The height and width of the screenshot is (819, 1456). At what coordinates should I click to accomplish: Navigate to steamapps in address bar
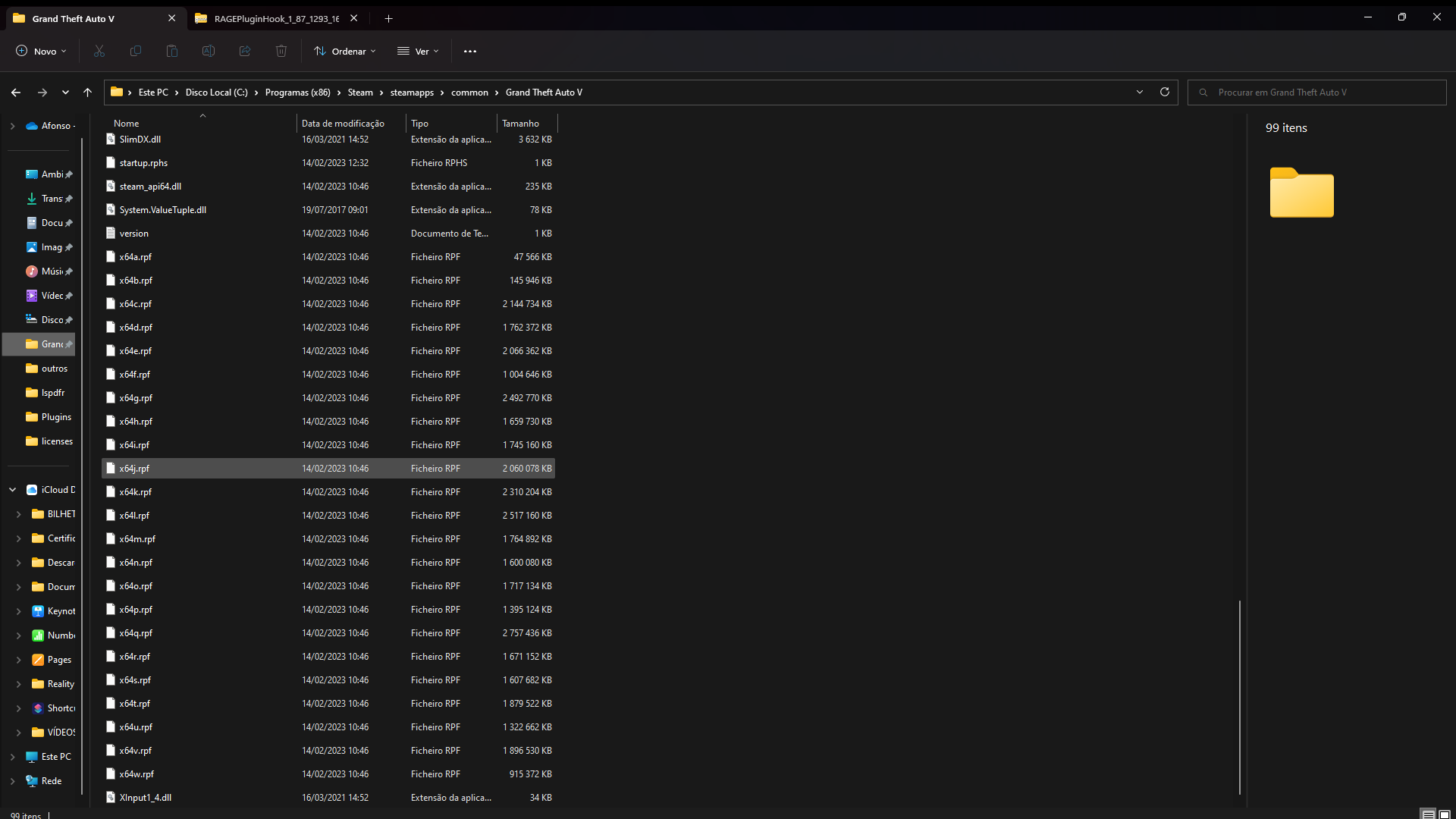[412, 92]
